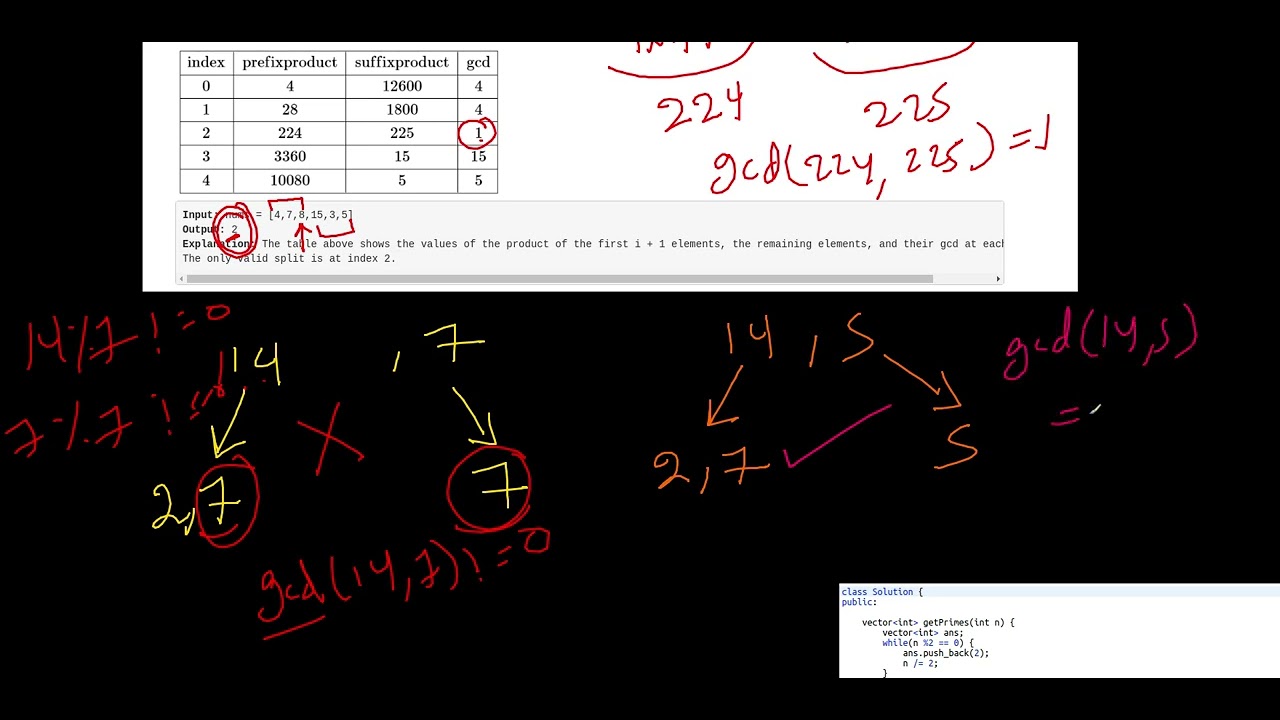Viewport: 1280px width, 720px height.
Task: Click the left scroll arrow of the example box
Action: [x=181, y=279]
